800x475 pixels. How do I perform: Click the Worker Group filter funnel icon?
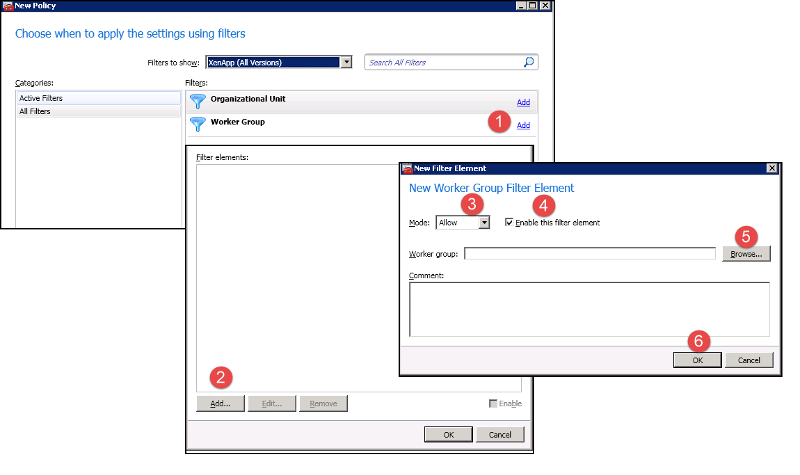click(x=198, y=124)
